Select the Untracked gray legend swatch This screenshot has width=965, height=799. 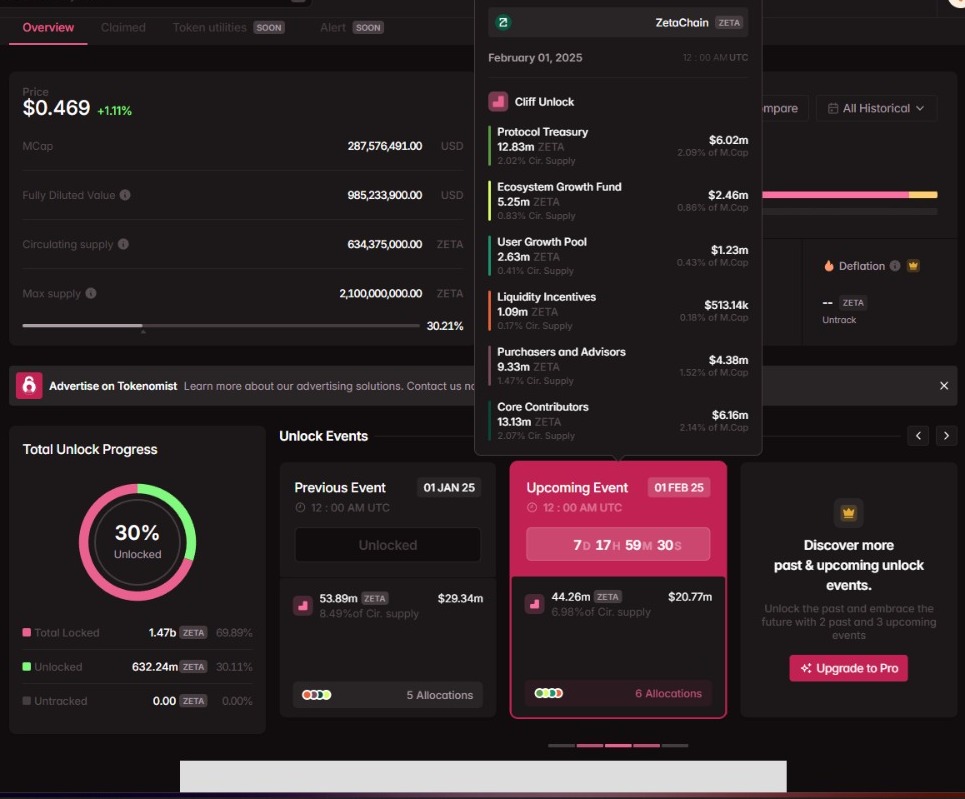pos(26,701)
